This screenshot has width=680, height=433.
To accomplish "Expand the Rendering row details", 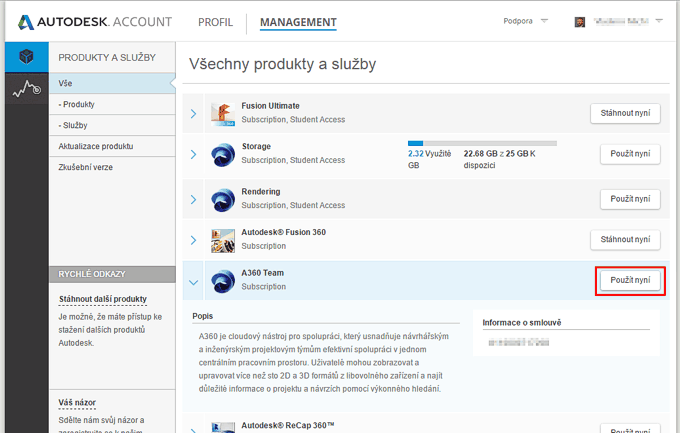I will coord(193,200).
